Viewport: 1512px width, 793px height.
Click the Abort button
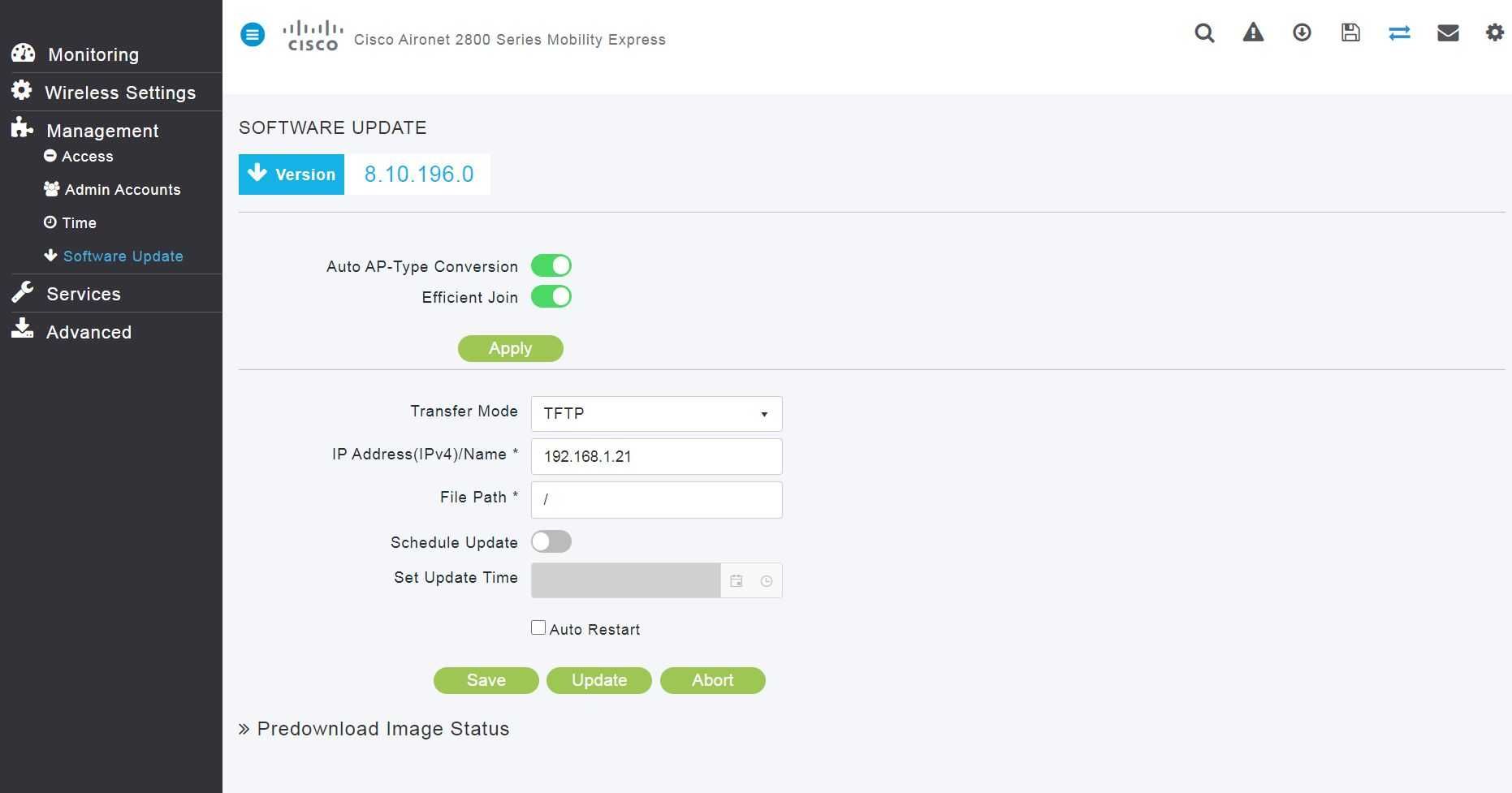coord(713,680)
